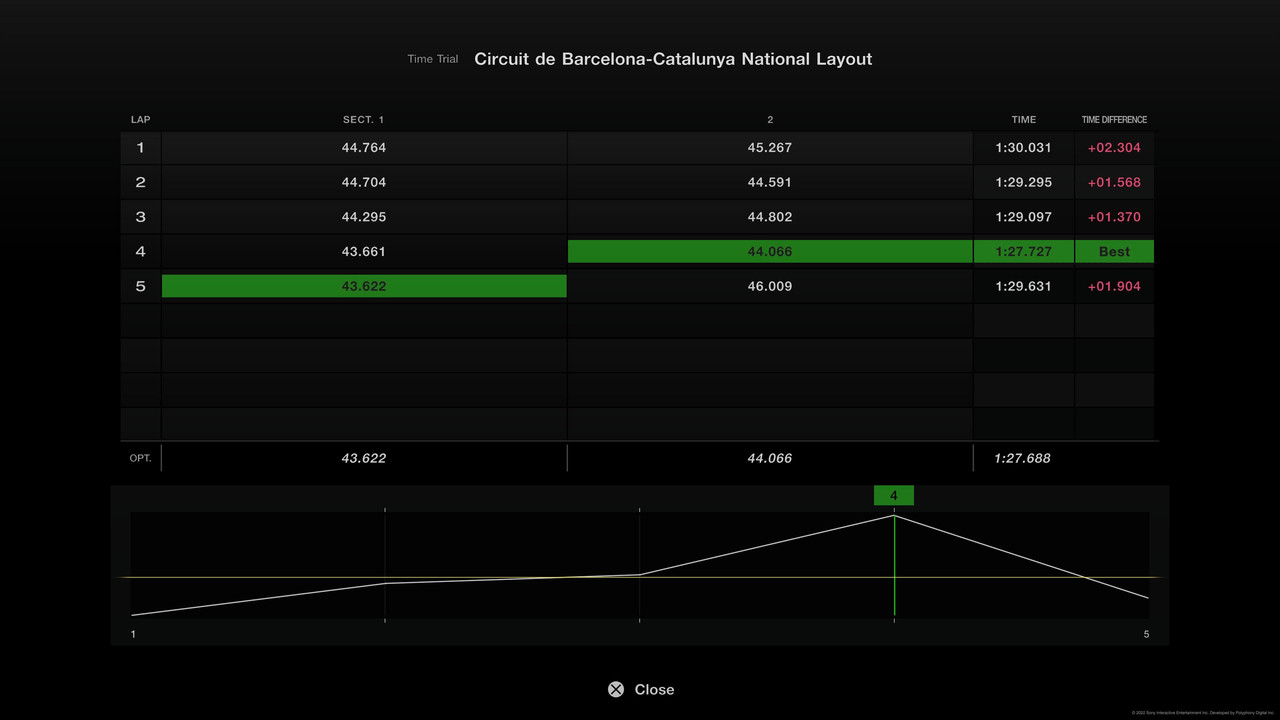
Task: Click lap 1 sector 2 time 45.267
Action: tap(770, 147)
